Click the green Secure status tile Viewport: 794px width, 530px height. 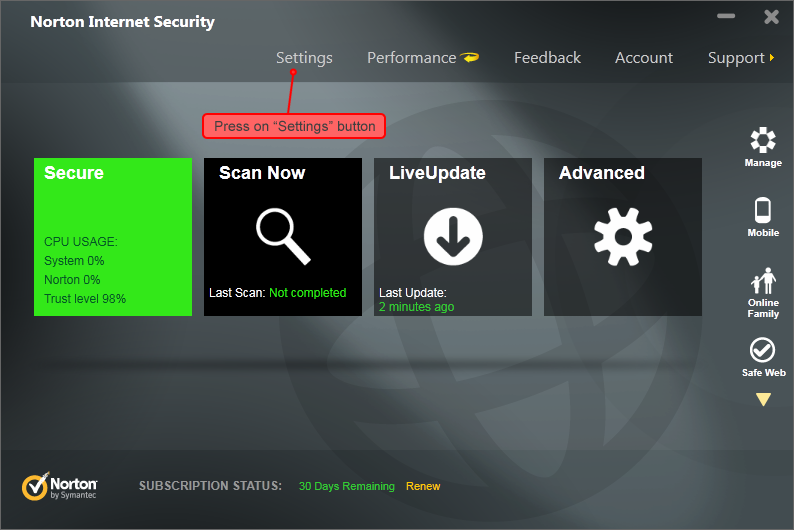pos(113,237)
